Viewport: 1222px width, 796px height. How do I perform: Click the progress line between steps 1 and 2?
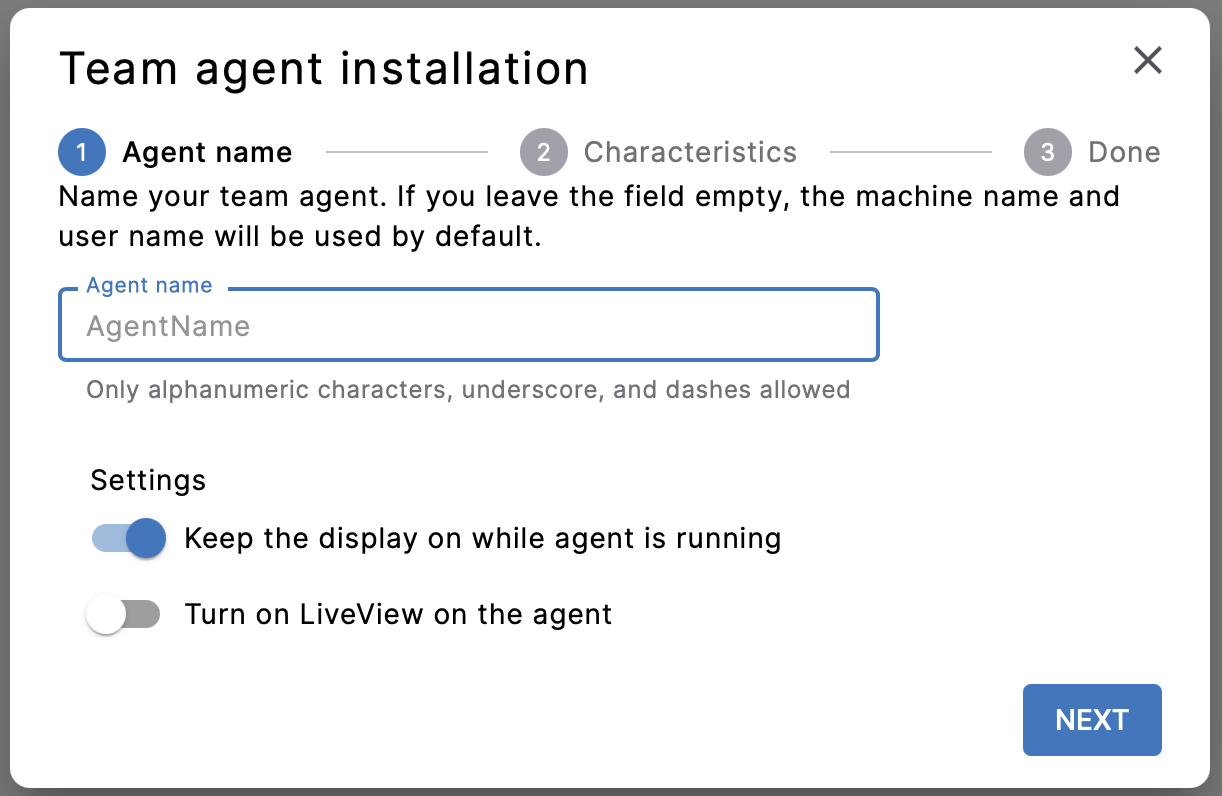pyautogui.click(x=408, y=151)
